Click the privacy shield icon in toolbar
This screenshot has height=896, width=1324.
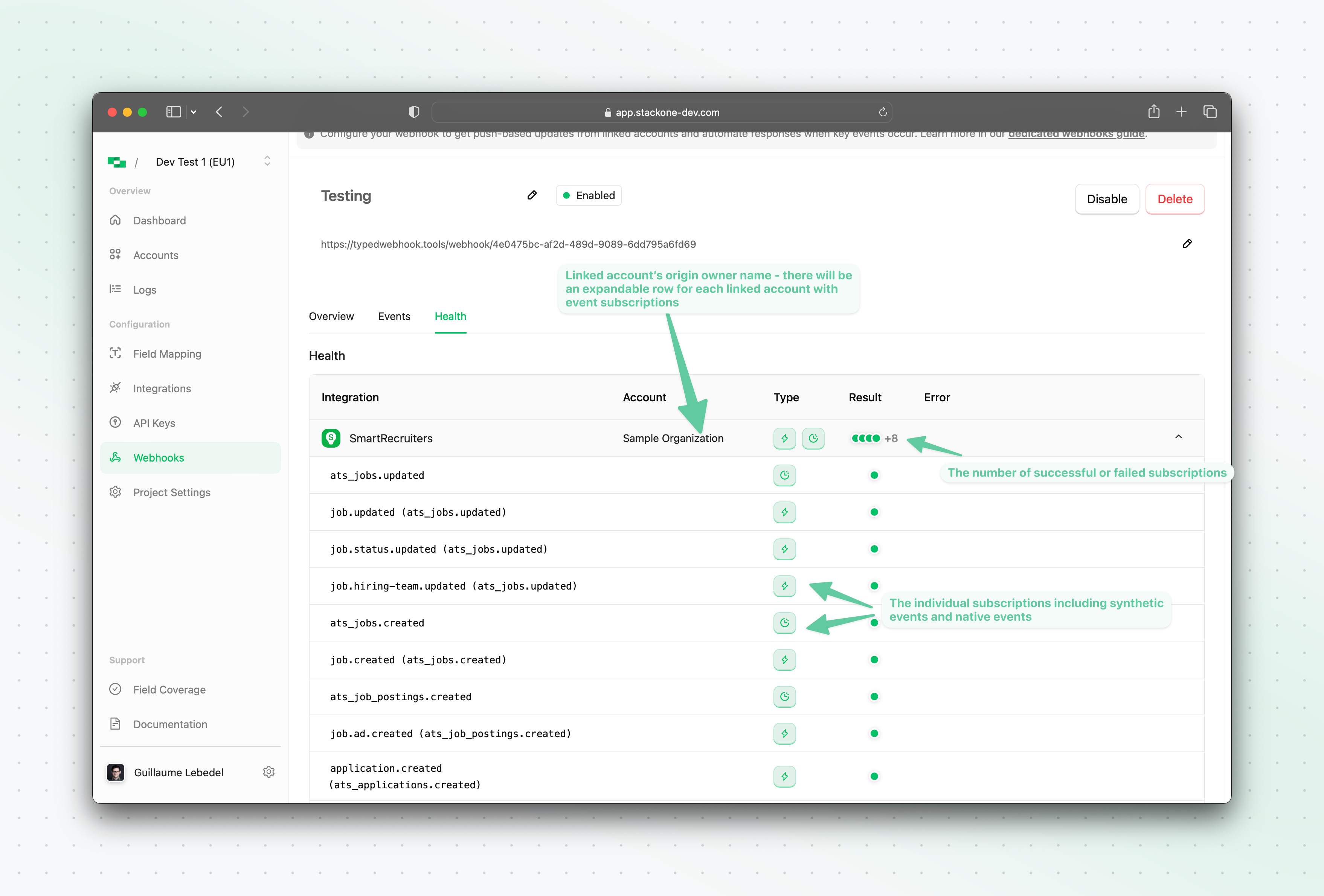[x=414, y=112]
